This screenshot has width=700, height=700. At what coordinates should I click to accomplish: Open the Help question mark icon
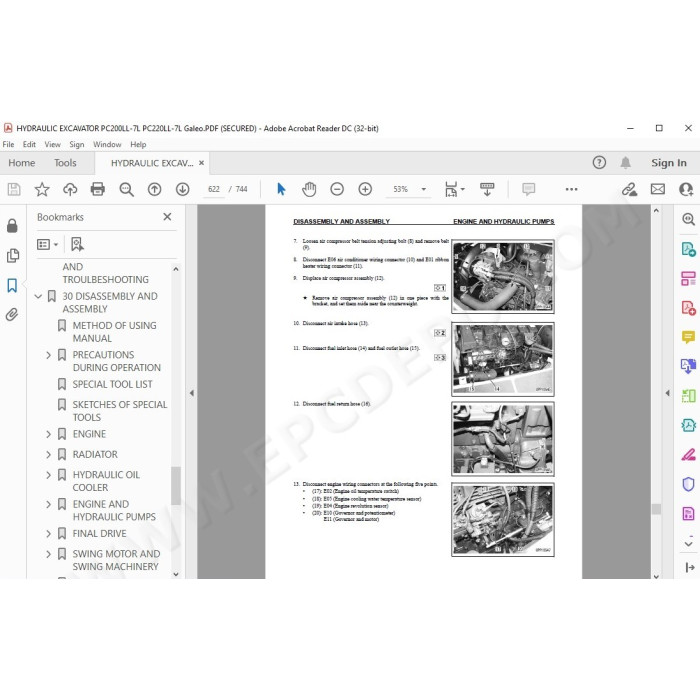pyautogui.click(x=599, y=162)
